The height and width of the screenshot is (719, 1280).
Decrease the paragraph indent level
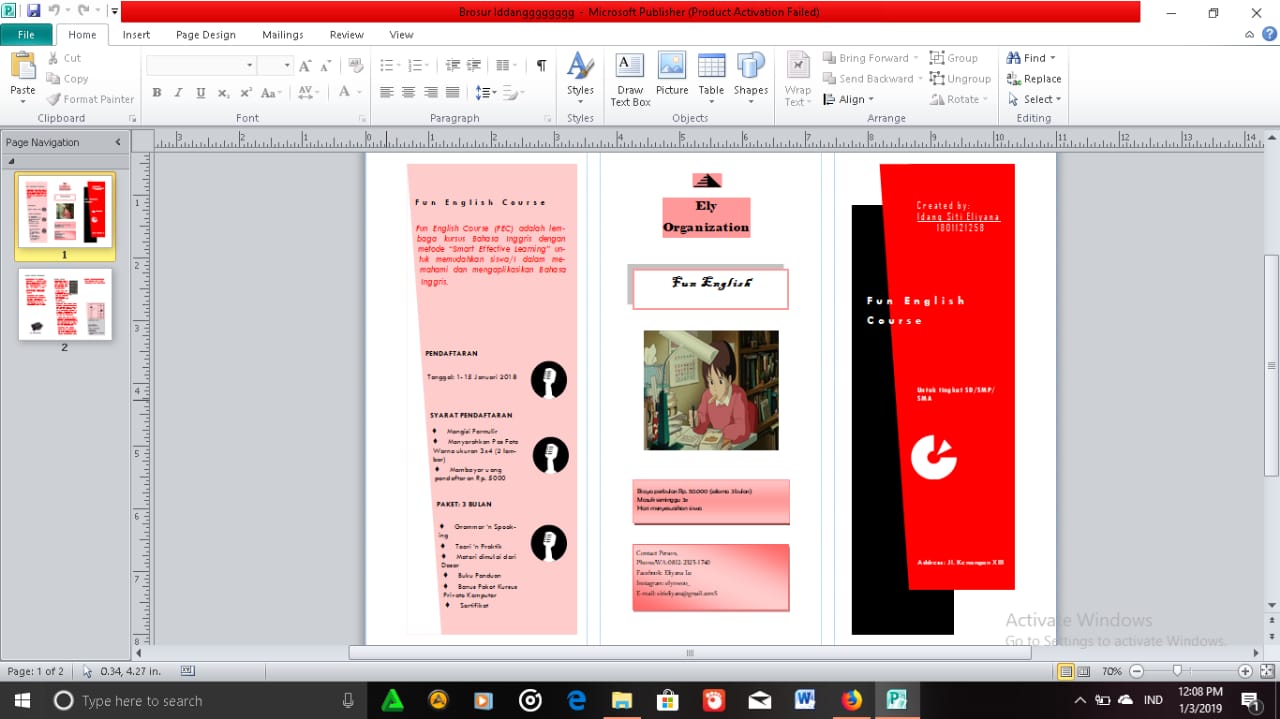pyautogui.click(x=452, y=65)
